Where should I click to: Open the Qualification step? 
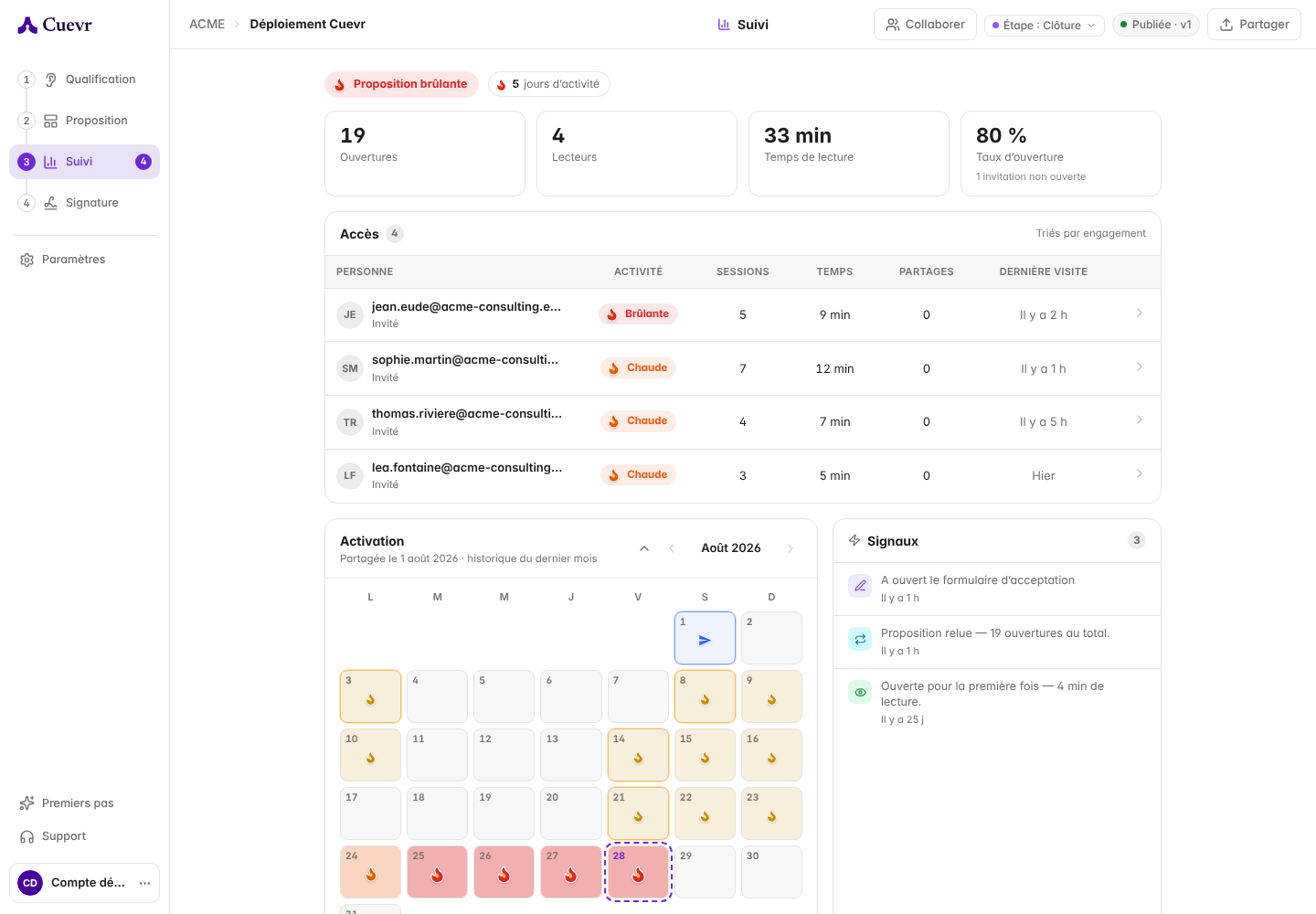85,80
